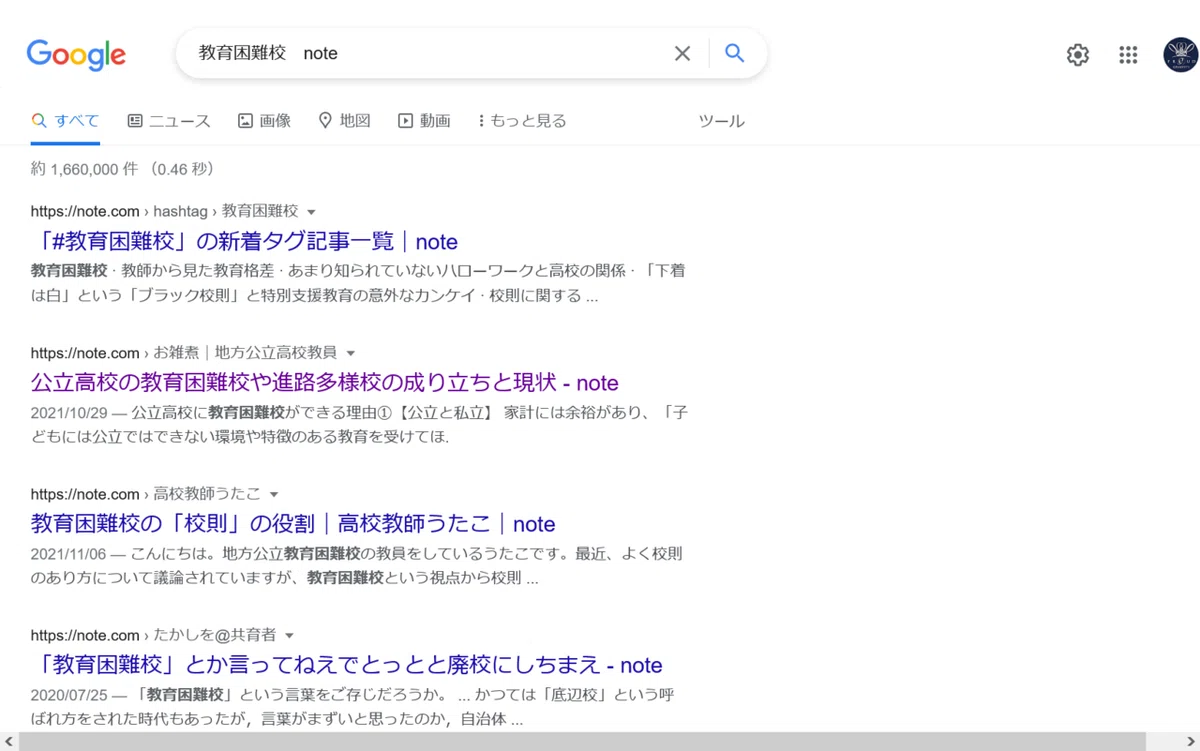This screenshot has width=1200, height=751.
Task: Expand dropdown arrow beside お雑煮｜地方公立高校教員
Action: 351,353
